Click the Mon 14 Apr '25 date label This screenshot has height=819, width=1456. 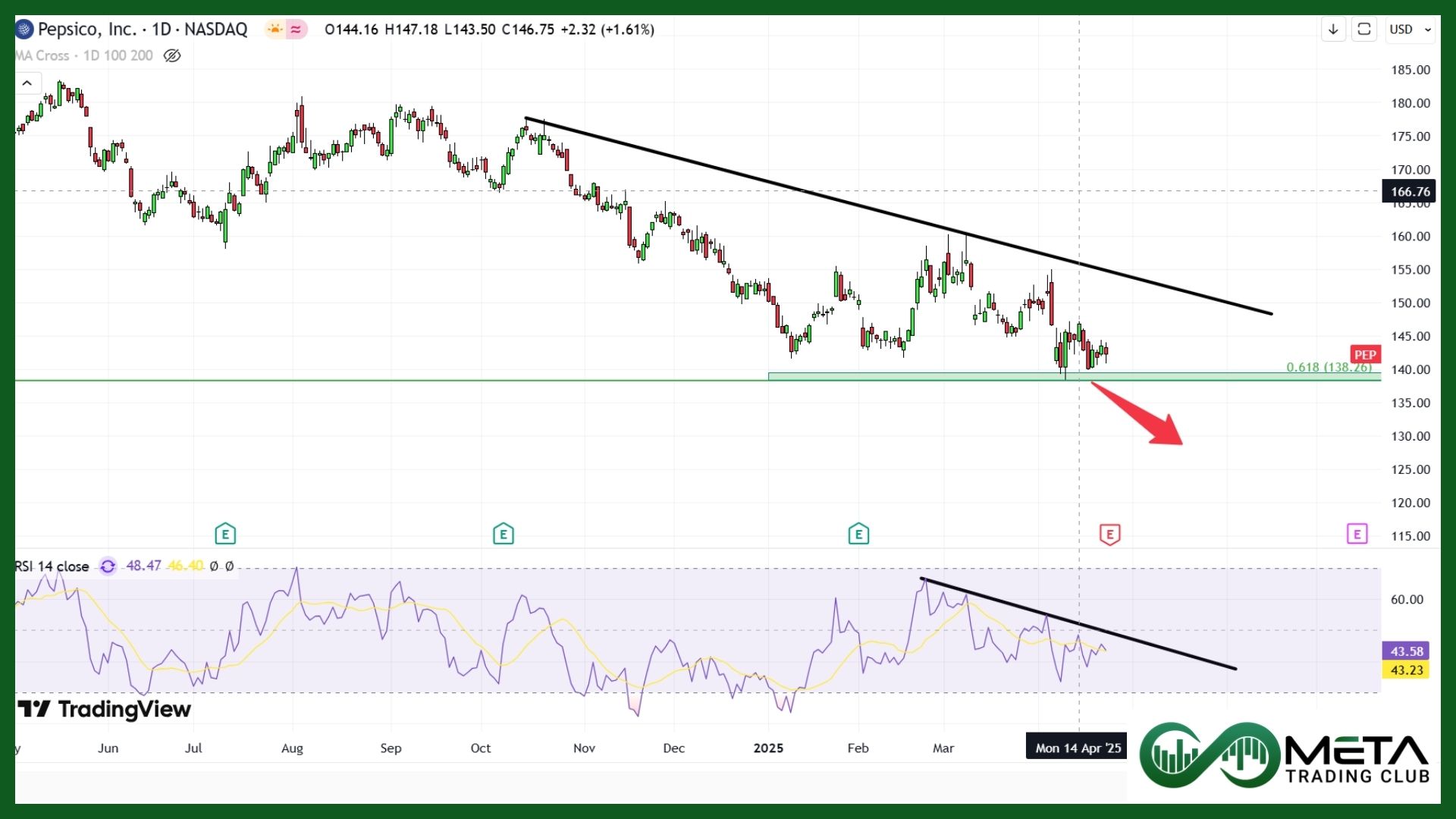1078,748
